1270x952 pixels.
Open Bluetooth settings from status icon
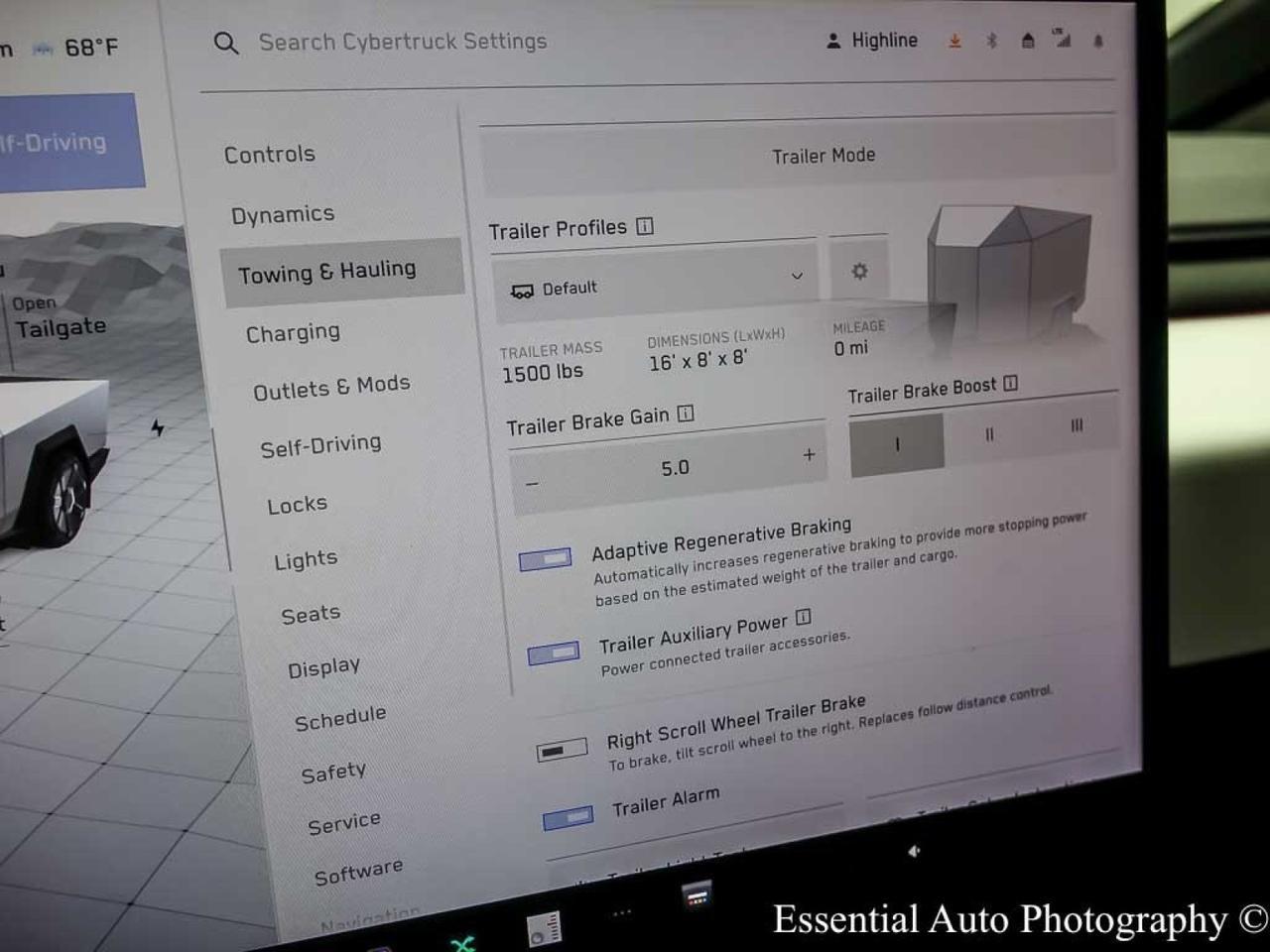tap(990, 41)
